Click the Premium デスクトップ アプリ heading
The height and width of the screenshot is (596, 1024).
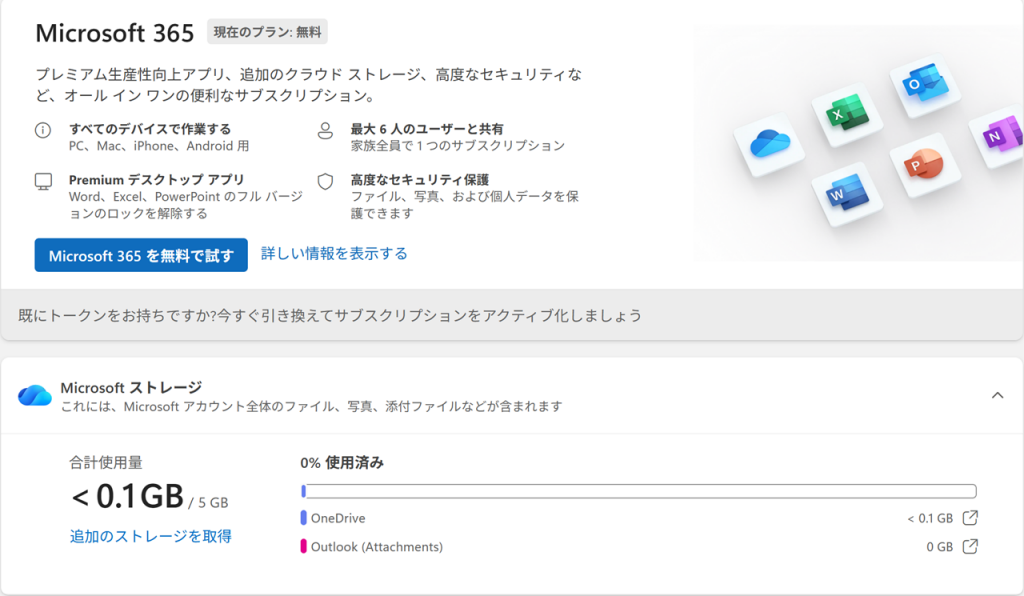[x=157, y=180]
